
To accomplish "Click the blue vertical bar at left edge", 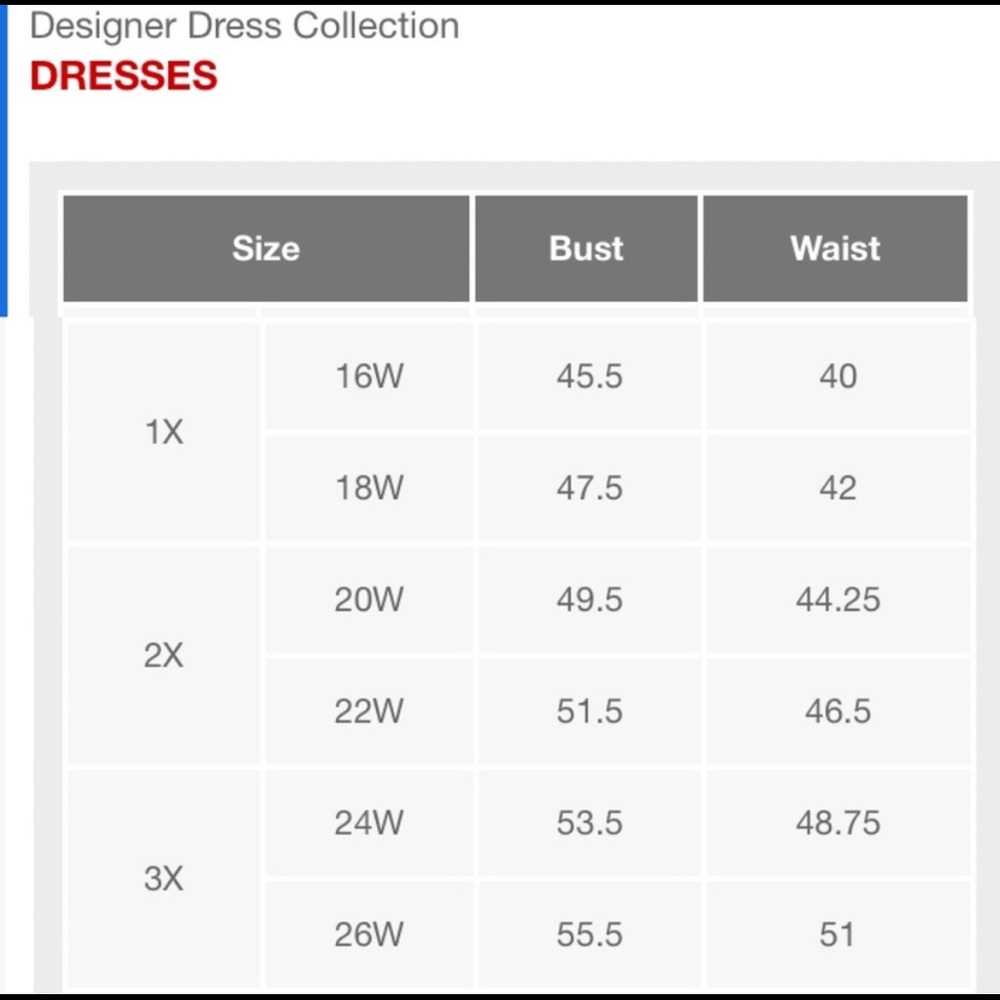I will coord(3,161).
